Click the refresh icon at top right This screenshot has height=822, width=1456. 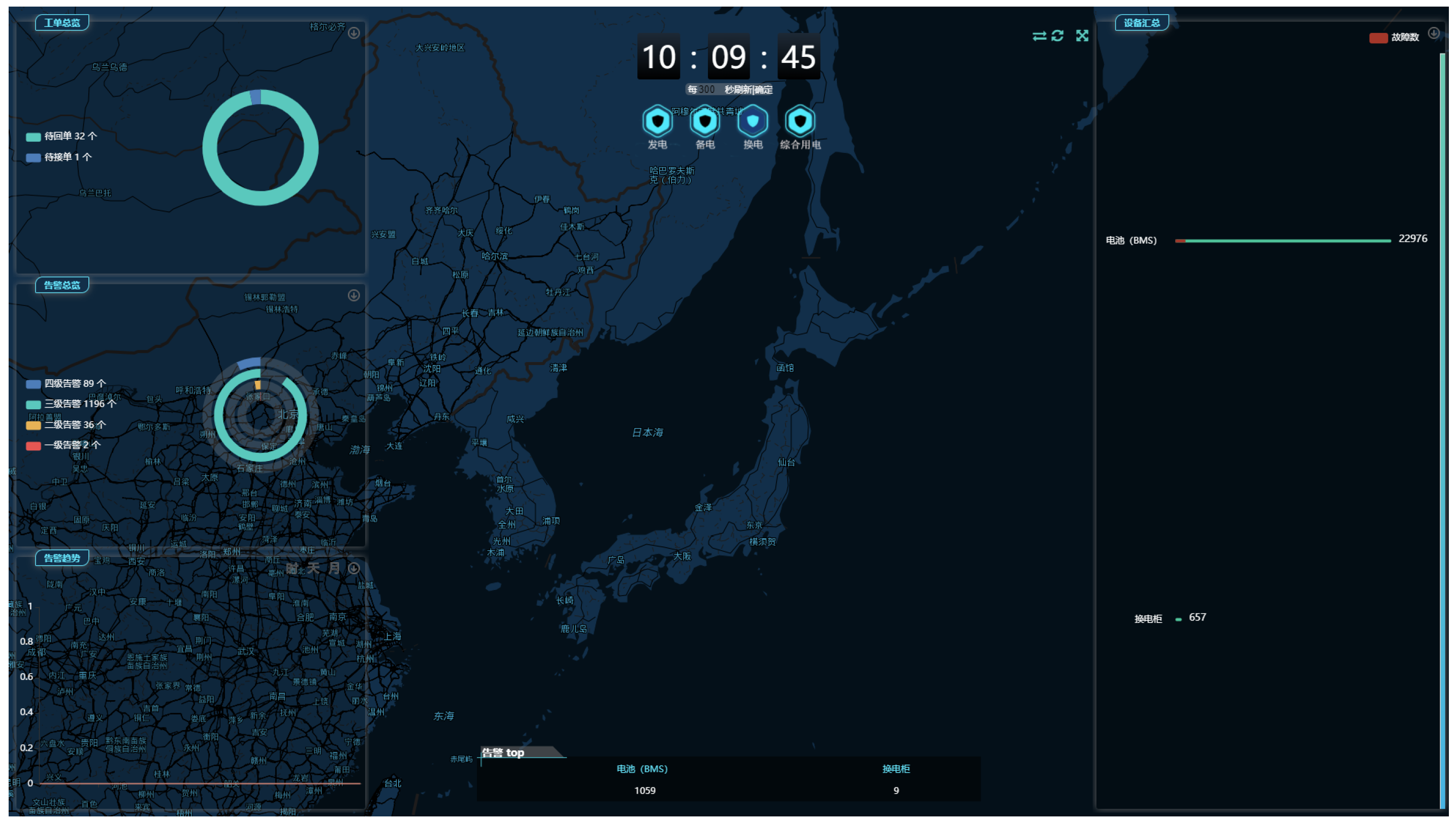coord(1057,36)
